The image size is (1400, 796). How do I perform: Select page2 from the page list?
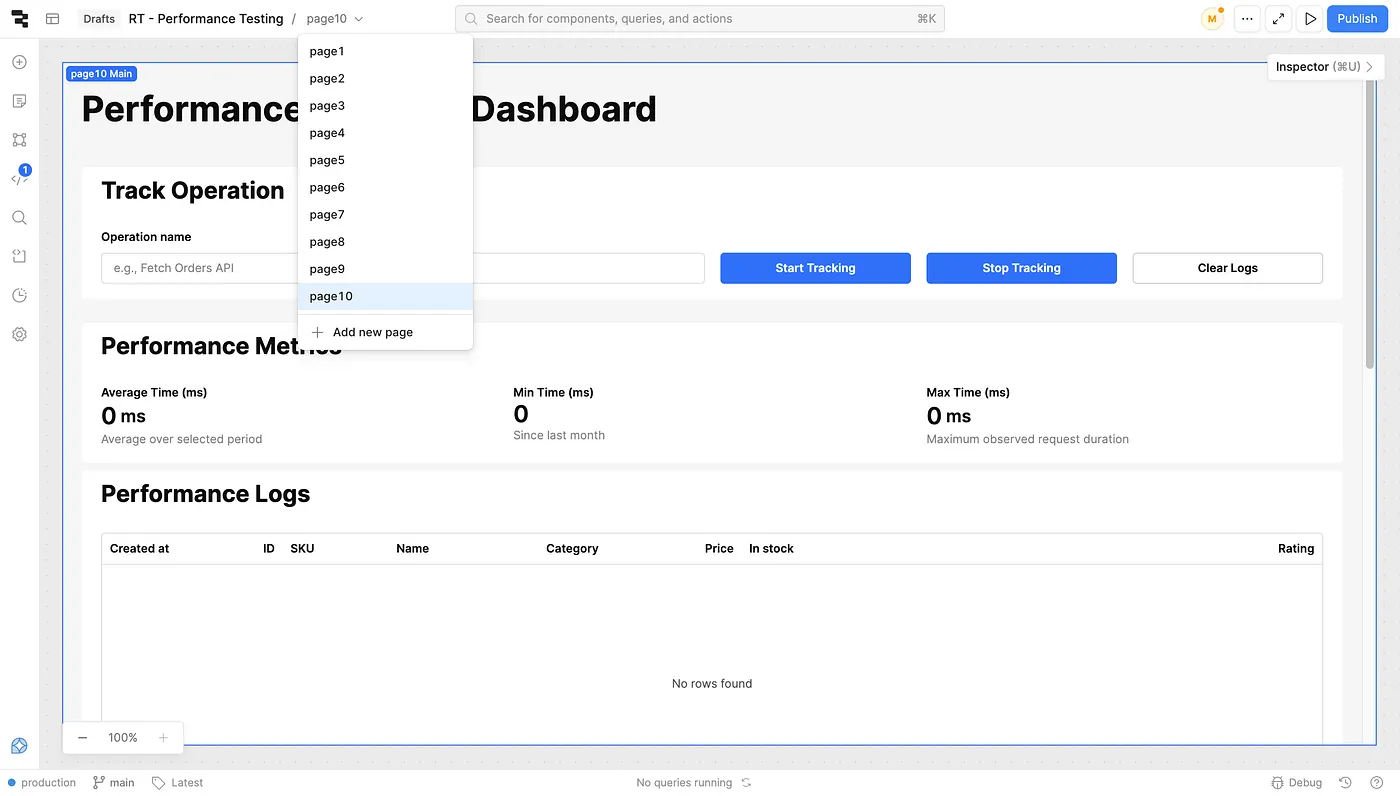[385, 78]
